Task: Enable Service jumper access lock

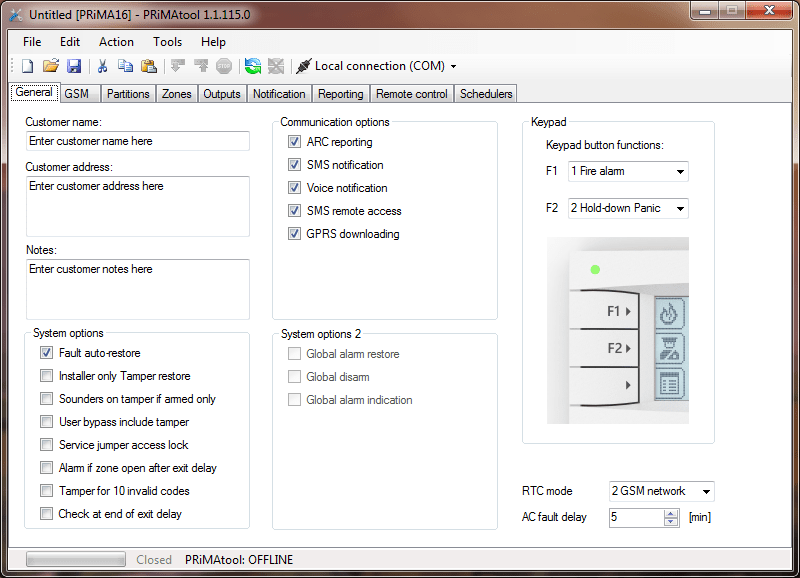Action: tap(46, 444)
